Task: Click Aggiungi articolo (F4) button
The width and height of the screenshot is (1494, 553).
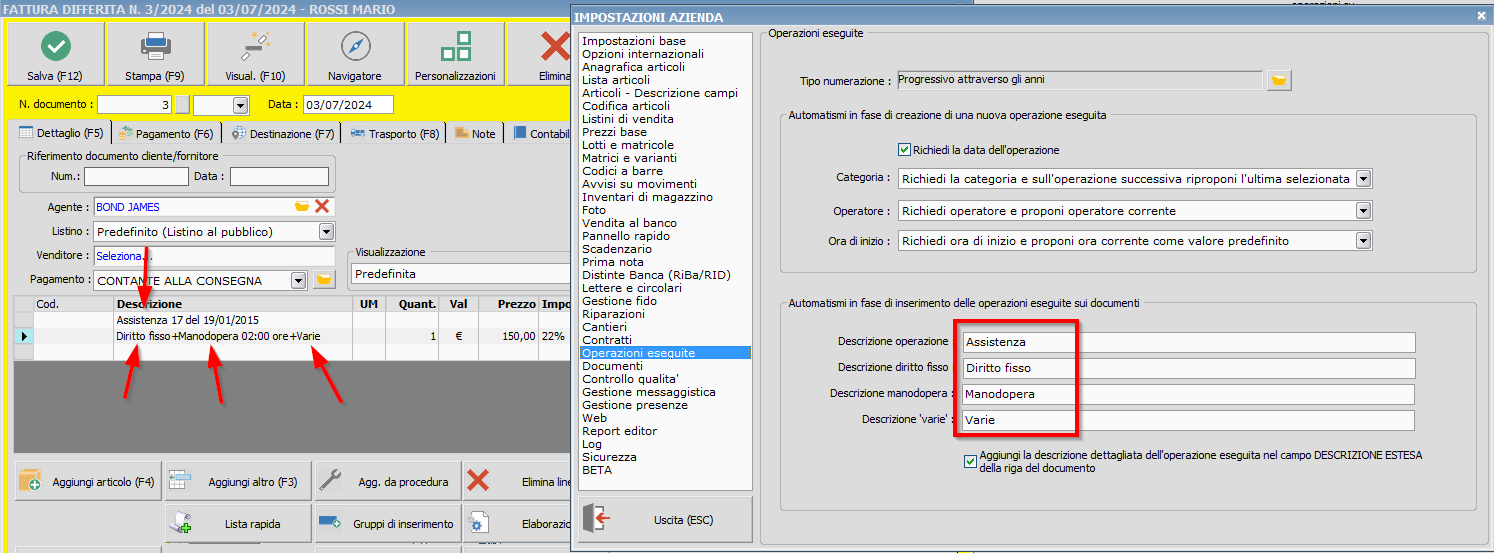Action: pyautogui.click(x=88, y=481)
